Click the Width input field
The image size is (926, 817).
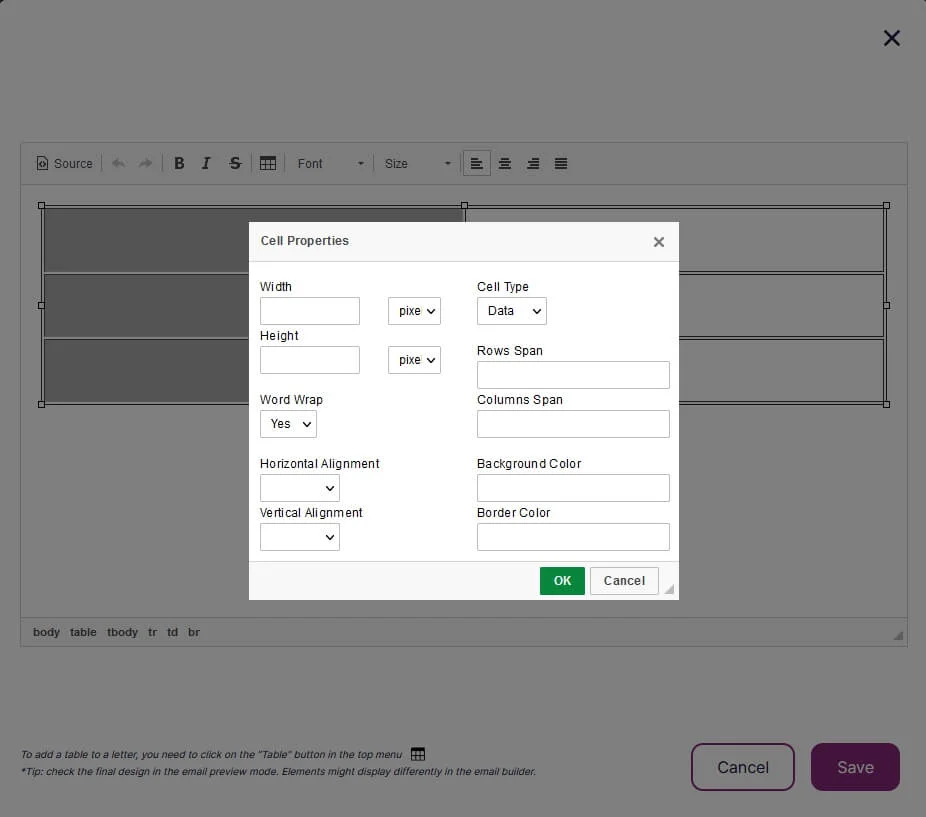[309, 311]
